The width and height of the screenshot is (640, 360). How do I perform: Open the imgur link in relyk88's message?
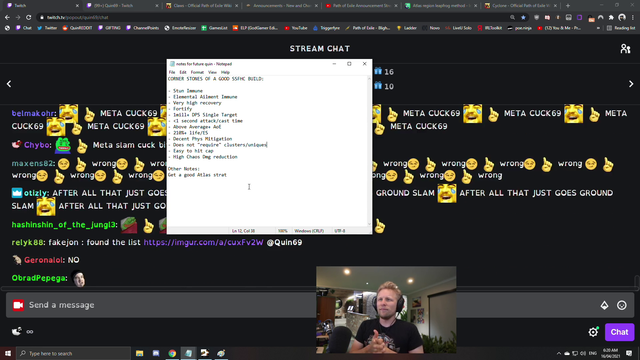[x=203, y=242]
